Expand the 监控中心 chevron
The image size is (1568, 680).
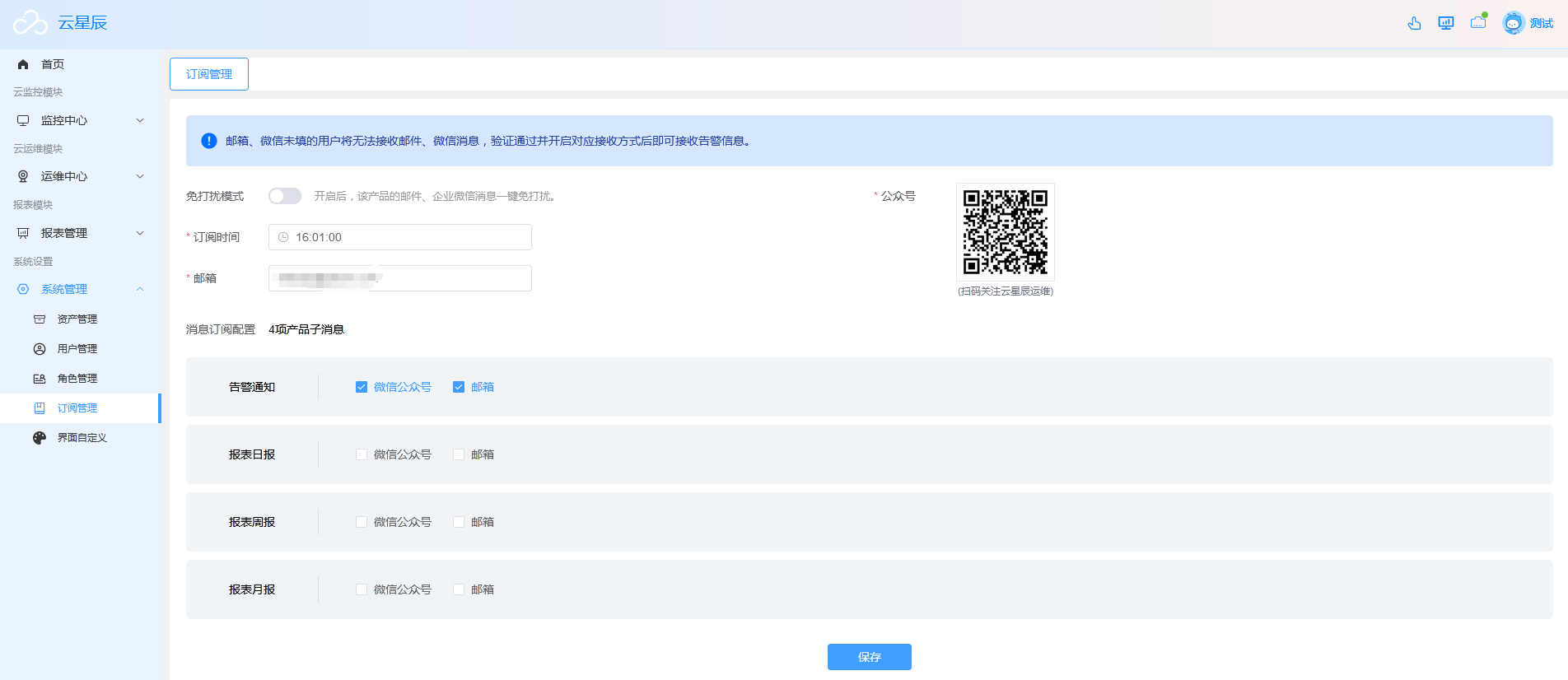(140, 120)
